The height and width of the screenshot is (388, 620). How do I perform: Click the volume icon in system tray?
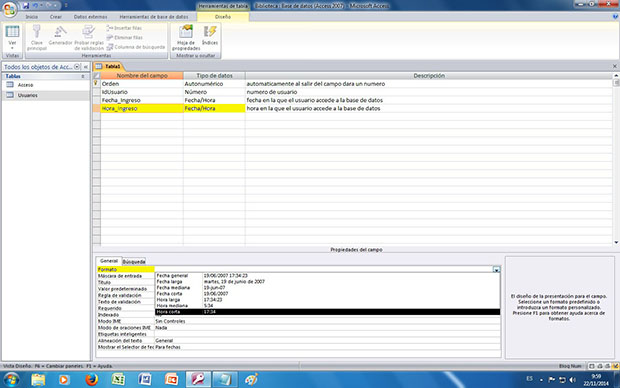(x=572, y=380)
